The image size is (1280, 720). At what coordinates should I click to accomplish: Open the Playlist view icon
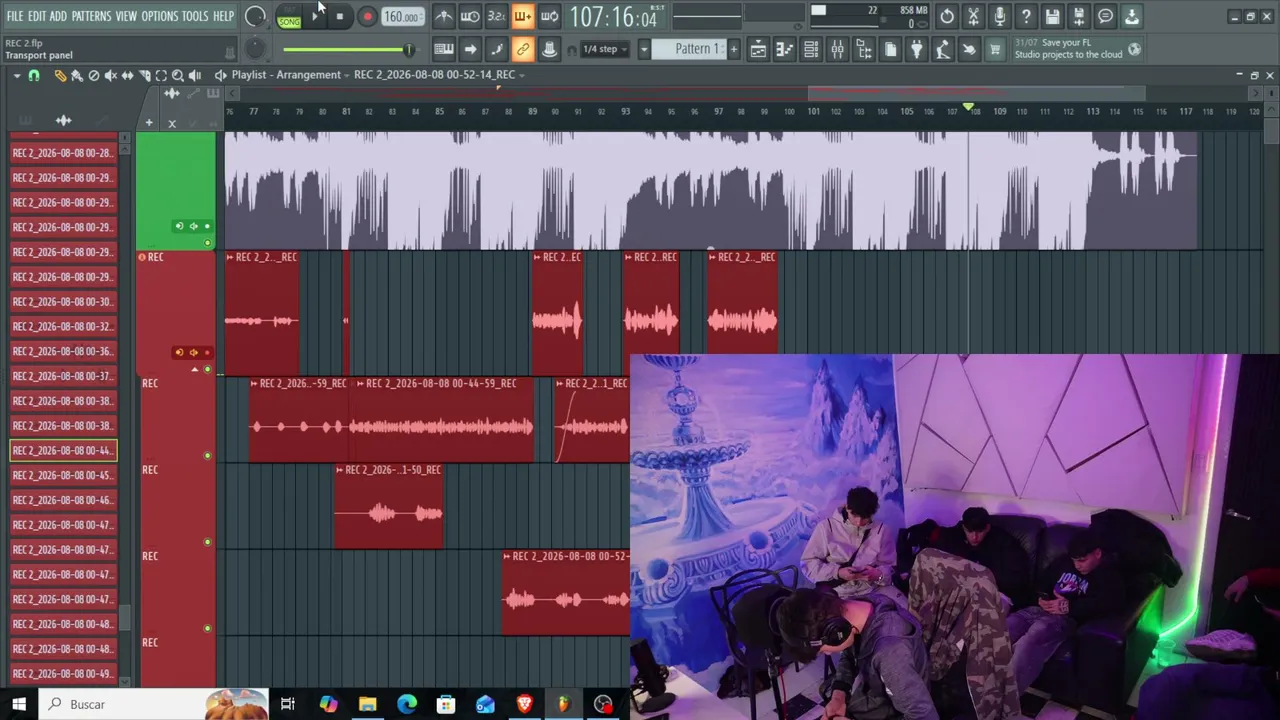click(758, 49)
